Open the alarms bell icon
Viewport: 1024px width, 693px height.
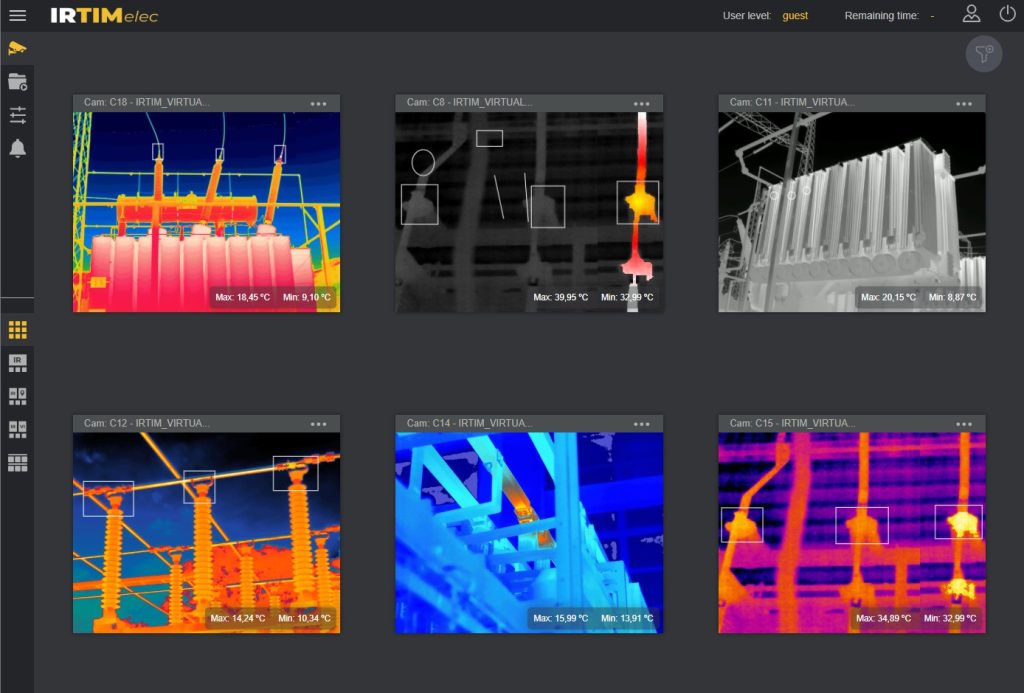coord(17,149)
